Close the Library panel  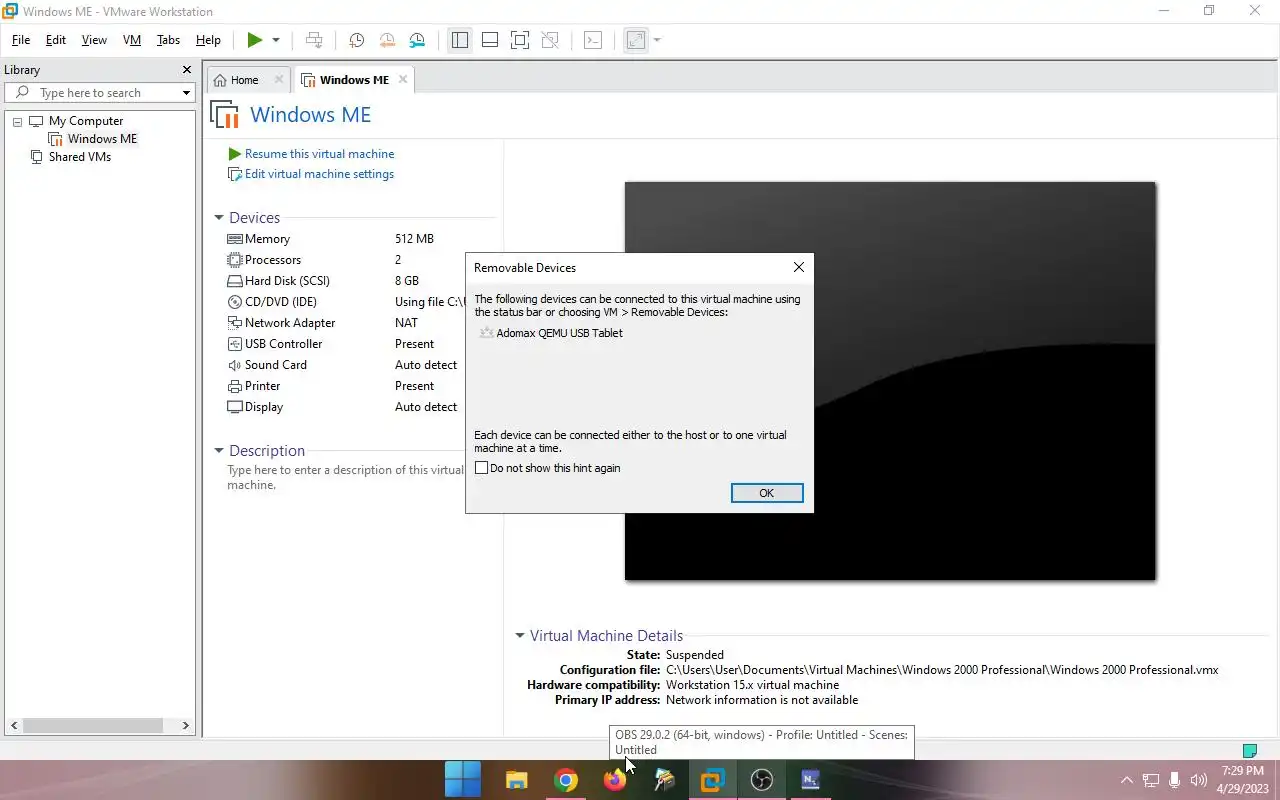click(186, 70)
